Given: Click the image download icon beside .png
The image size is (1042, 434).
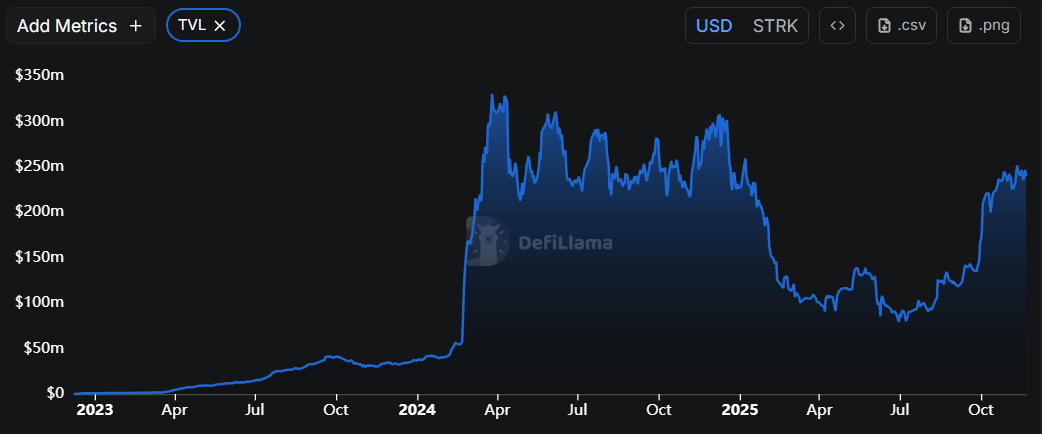Looking at the screenshot, I should pos(965,26).
